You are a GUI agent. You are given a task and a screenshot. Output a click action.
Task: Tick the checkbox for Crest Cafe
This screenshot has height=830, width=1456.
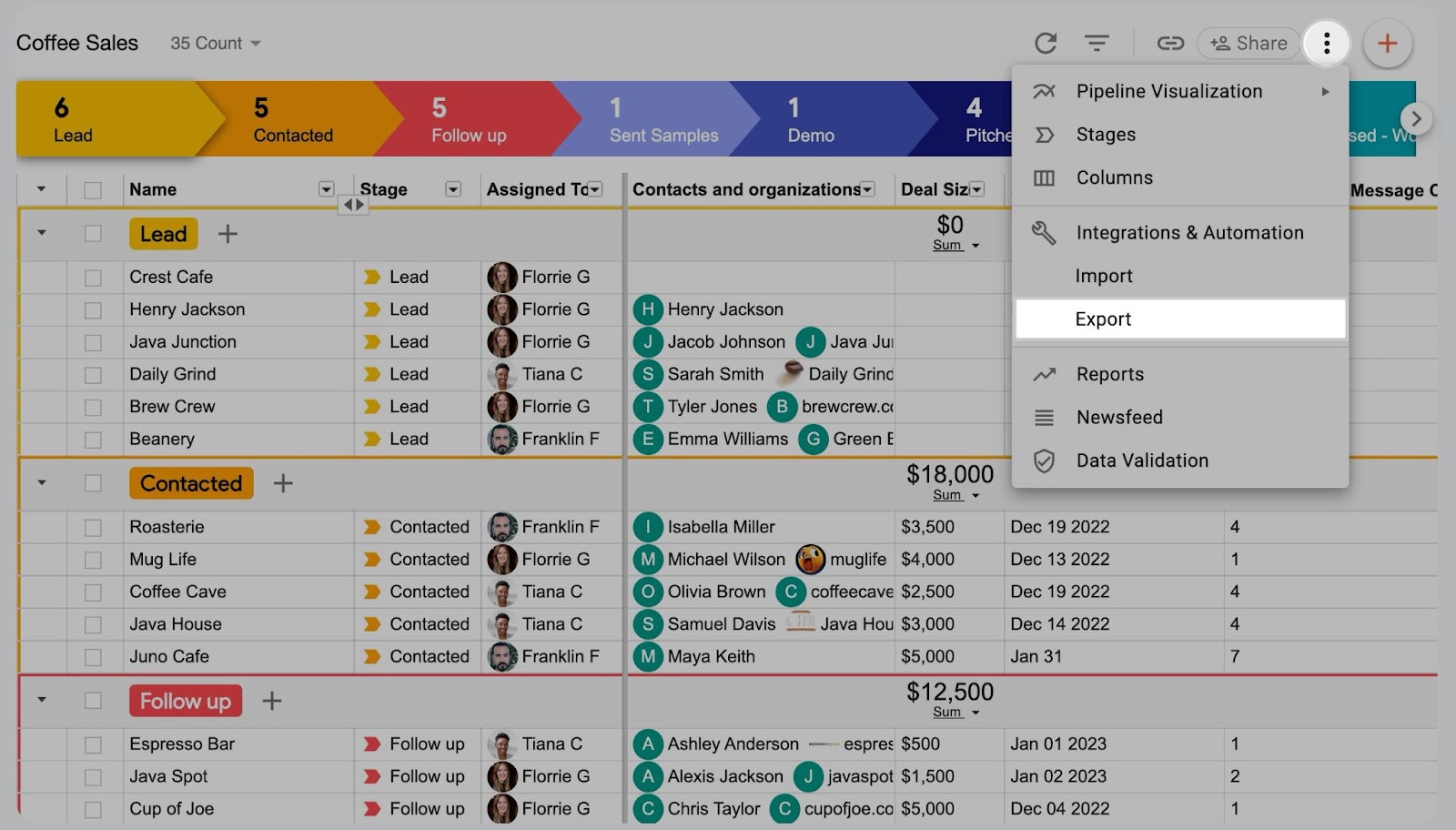[x=93, y=278]
